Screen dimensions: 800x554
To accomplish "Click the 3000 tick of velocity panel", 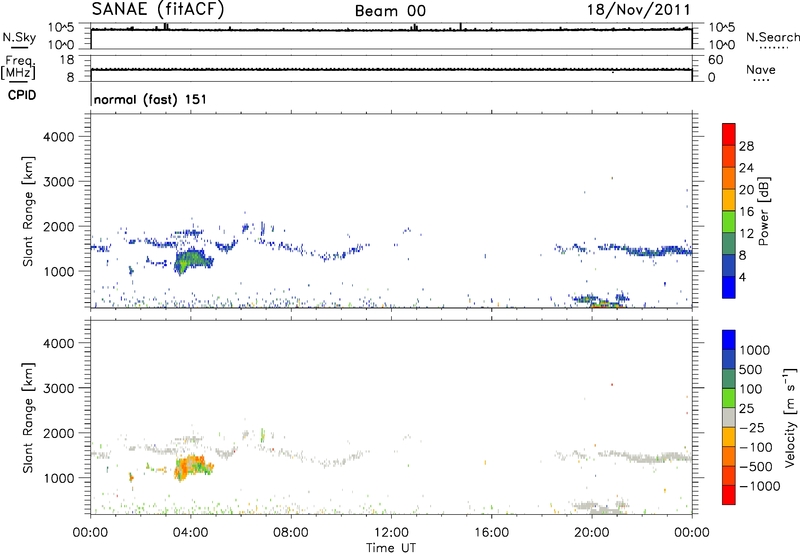I will coord(59,388).
